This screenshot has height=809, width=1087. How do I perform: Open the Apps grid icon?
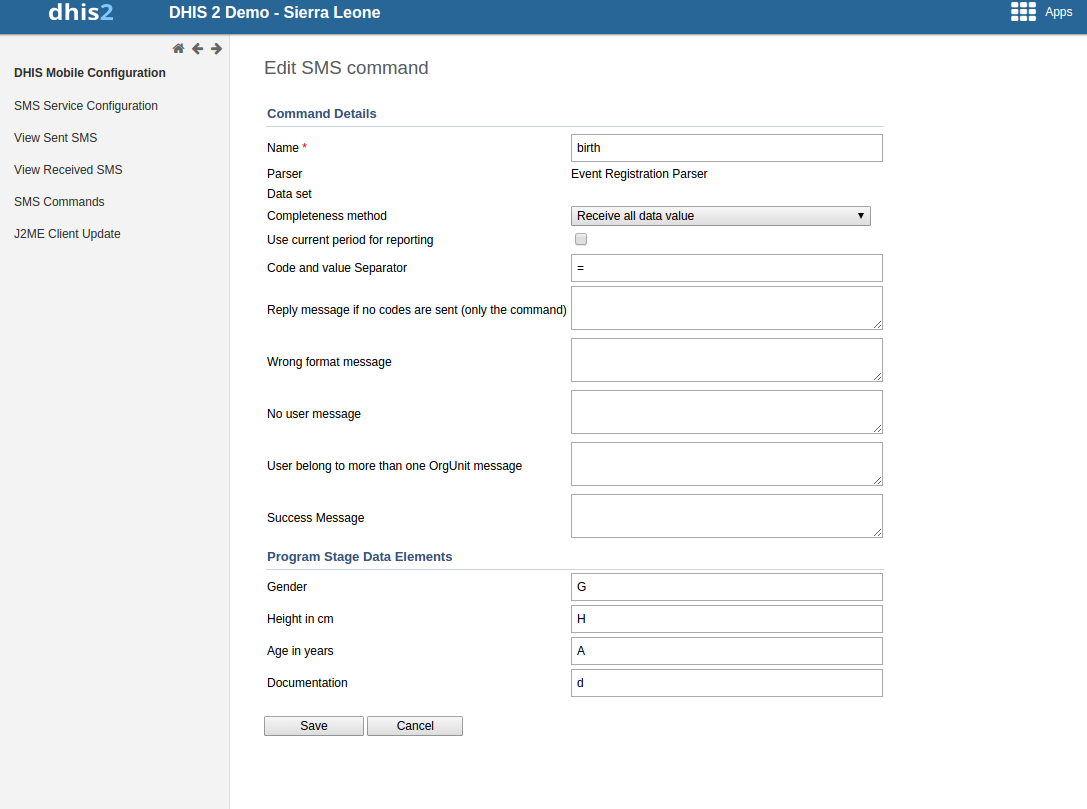tap(1023, 12)
